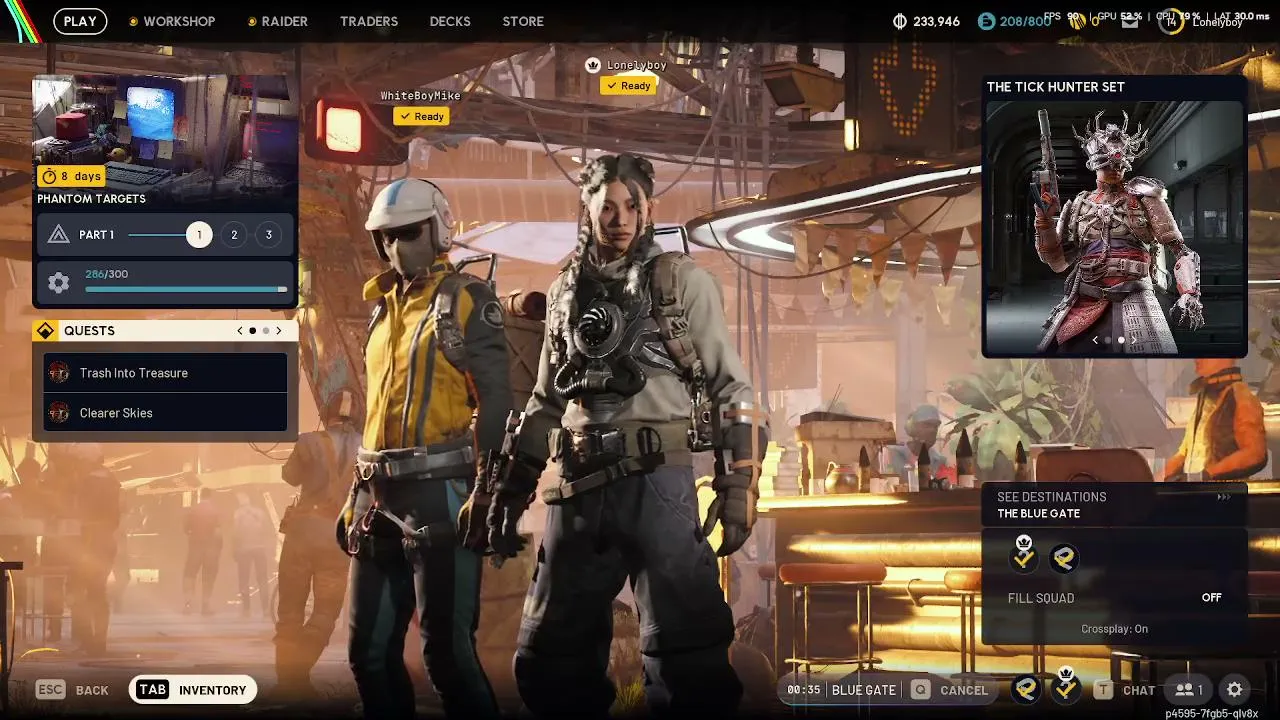Click the PHANTOM TARGETS title text

91,199
